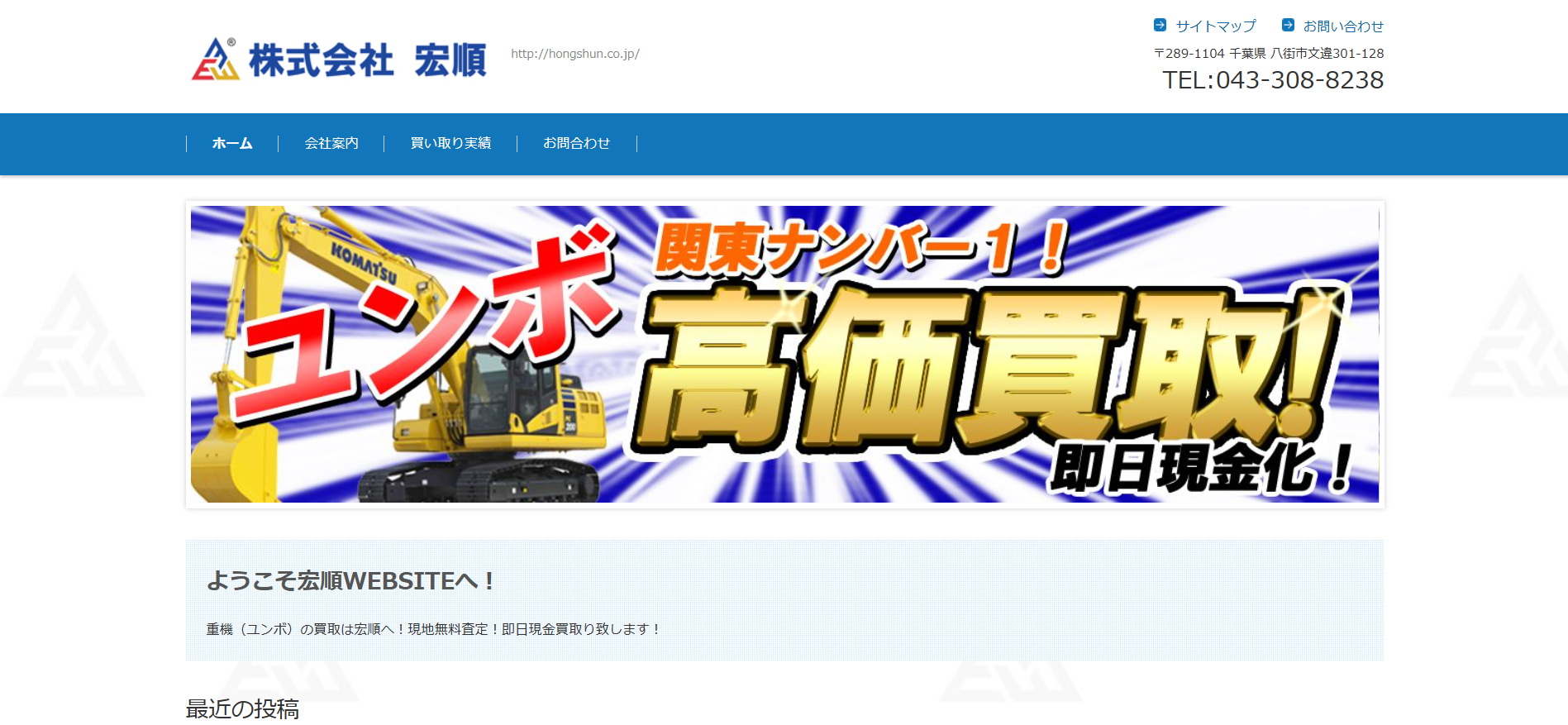Go to 買い取り実績 menu item
The image size is (1568, 725).
pos(450,143)
